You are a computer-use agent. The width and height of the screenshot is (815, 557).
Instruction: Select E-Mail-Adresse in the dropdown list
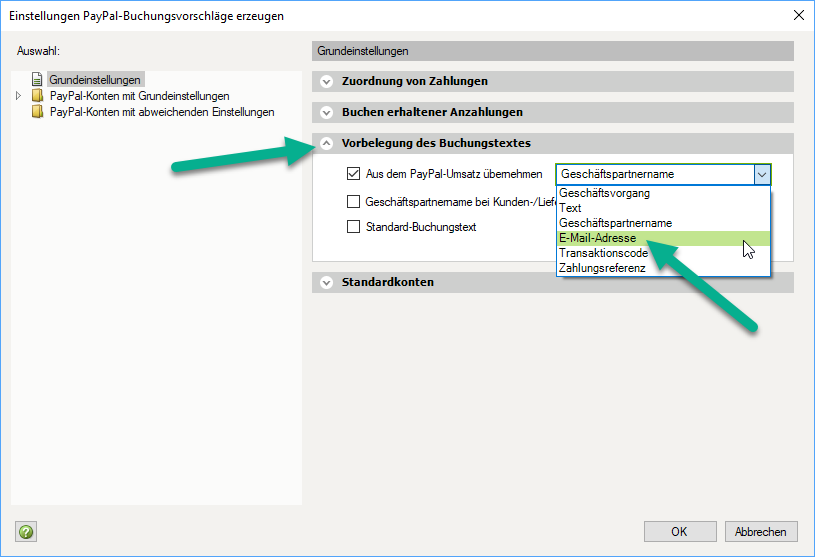663,238
